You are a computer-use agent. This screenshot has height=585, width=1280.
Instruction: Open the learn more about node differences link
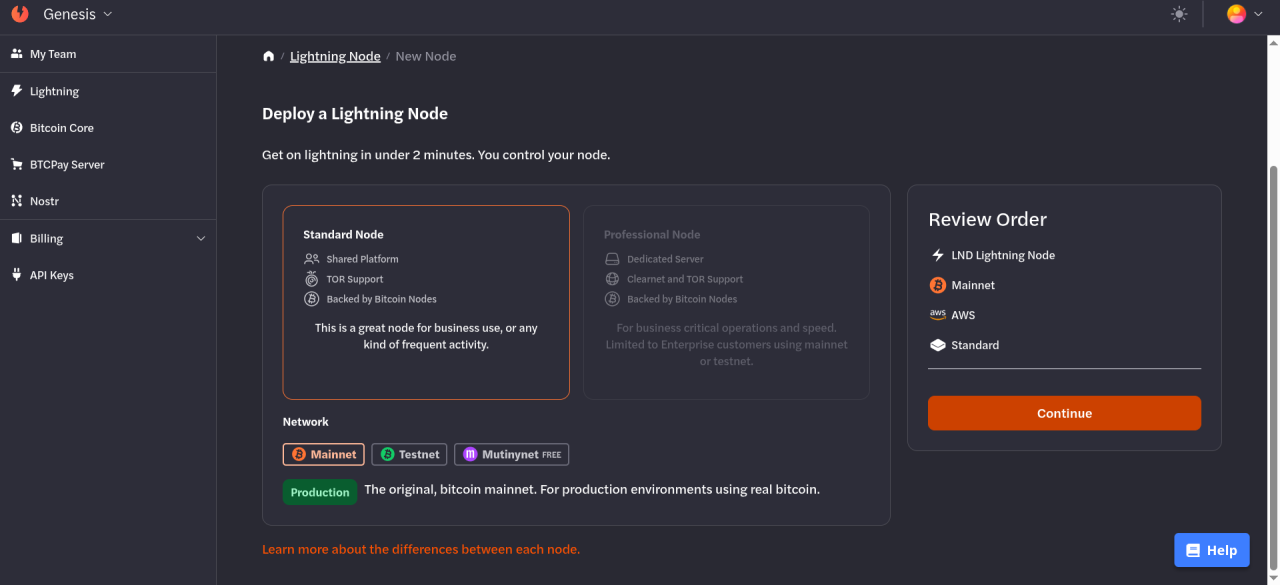point(421,549)
